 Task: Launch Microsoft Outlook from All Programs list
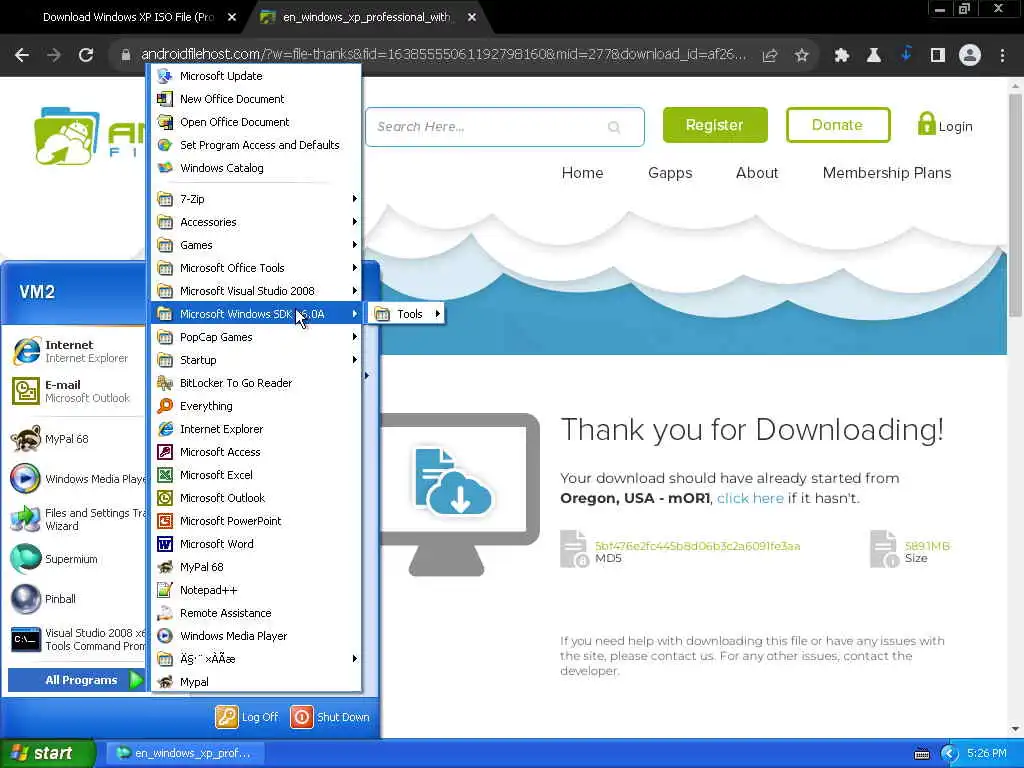click(x=256, y=498)
